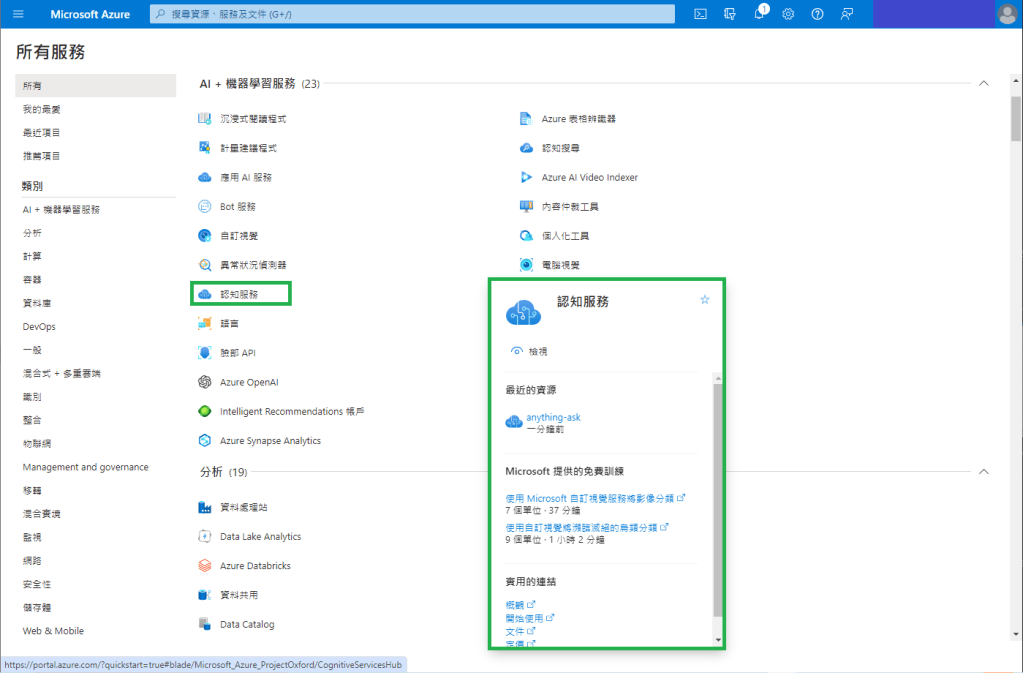Collapse the AI + 機器學習服務 section
The width and height of the screenshot is (1023, 673).
click(983, 83)
